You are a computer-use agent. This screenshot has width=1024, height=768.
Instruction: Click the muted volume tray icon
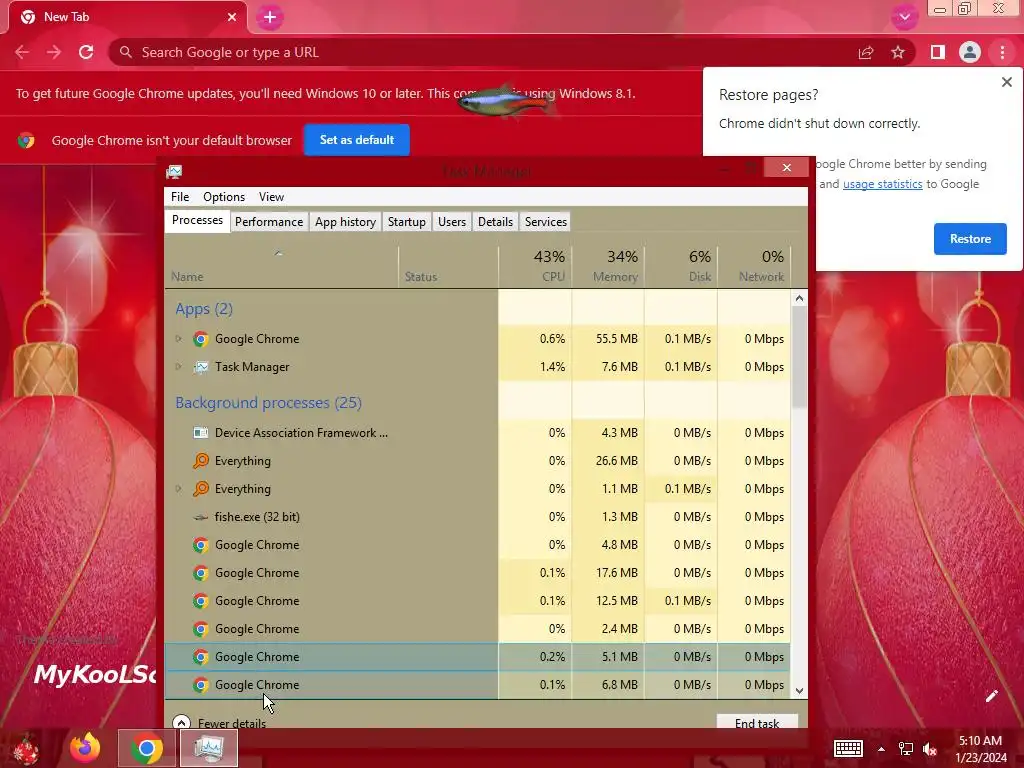tap(929, 749)
